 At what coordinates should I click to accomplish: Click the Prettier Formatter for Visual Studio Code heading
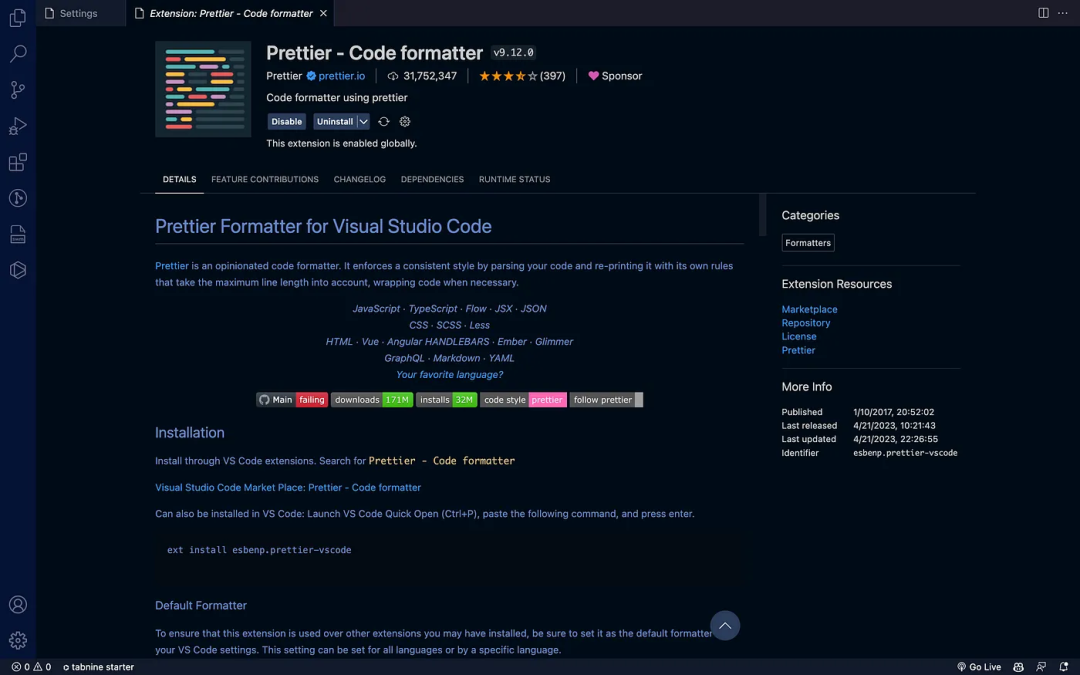click(323, 226)
